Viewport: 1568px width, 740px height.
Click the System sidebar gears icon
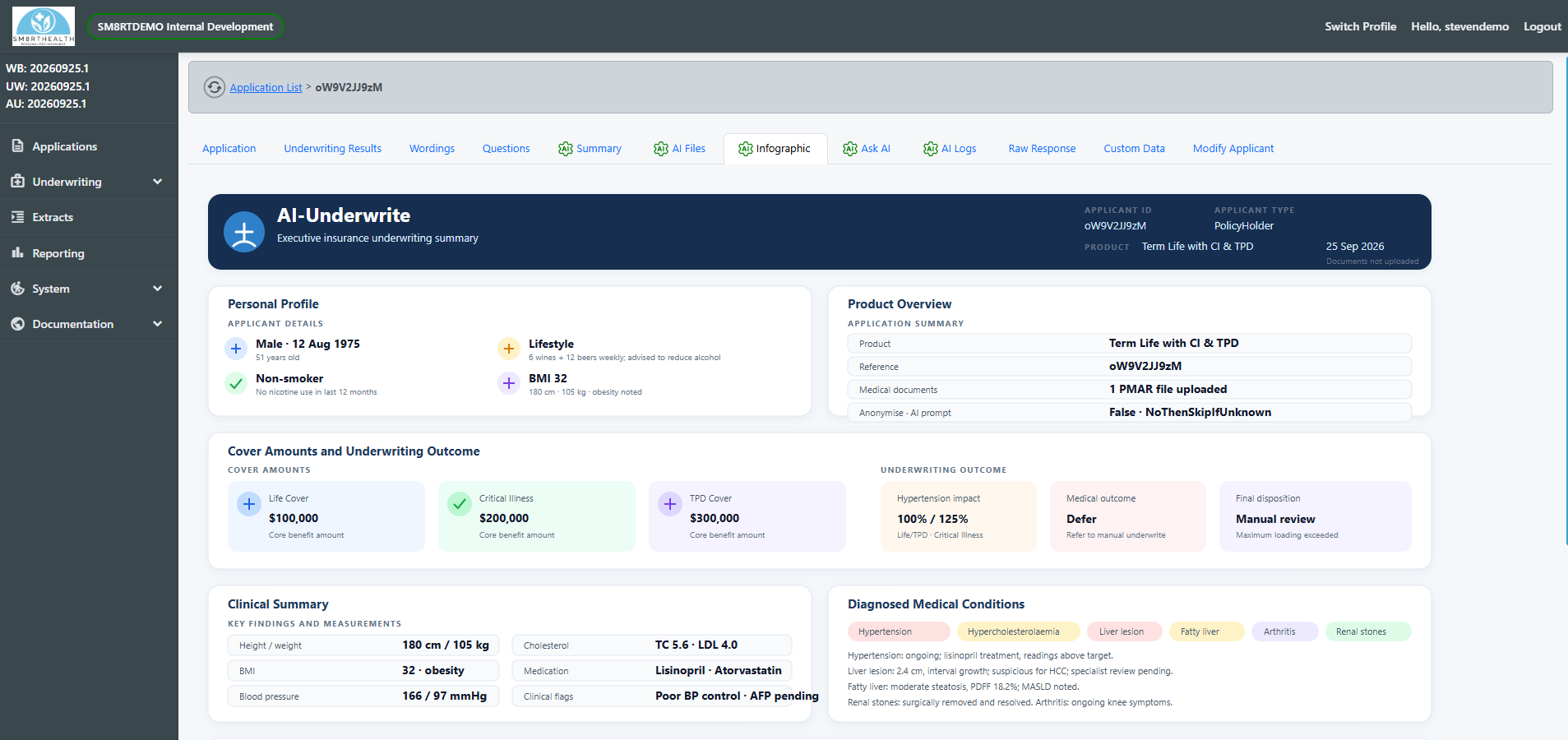(17, 288)
